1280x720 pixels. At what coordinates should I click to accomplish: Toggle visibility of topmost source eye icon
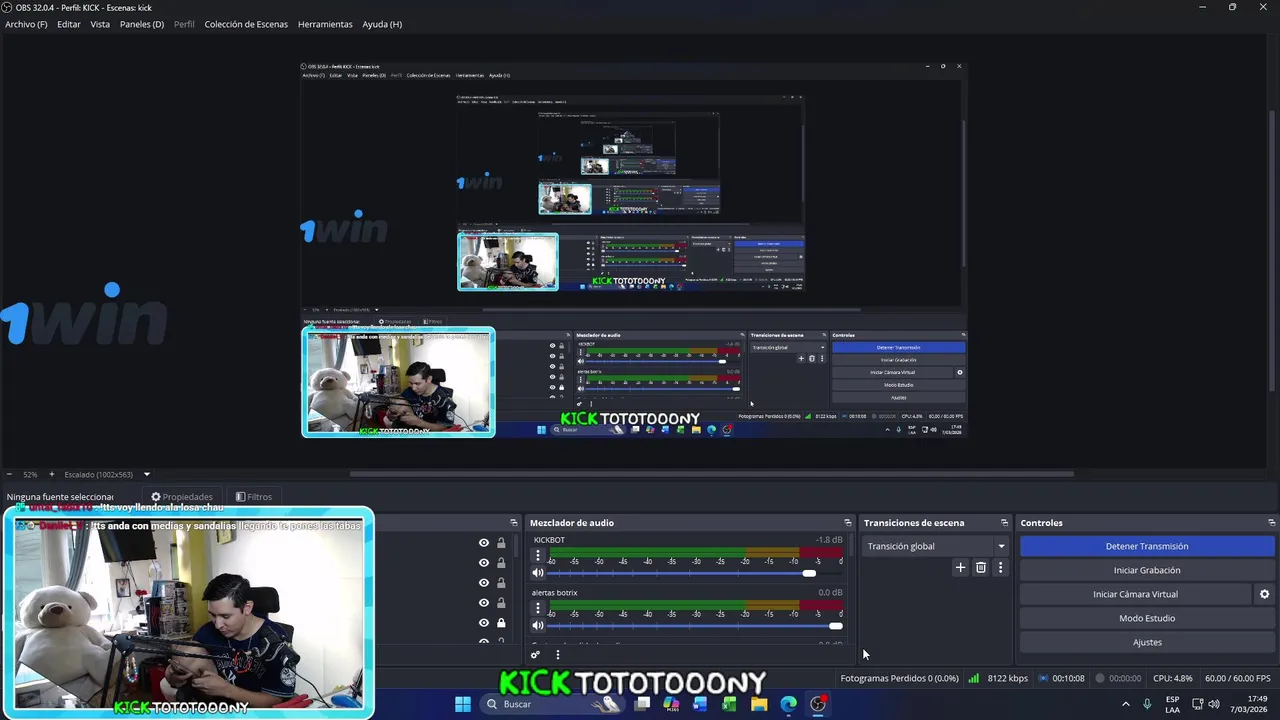click(484, 543)
